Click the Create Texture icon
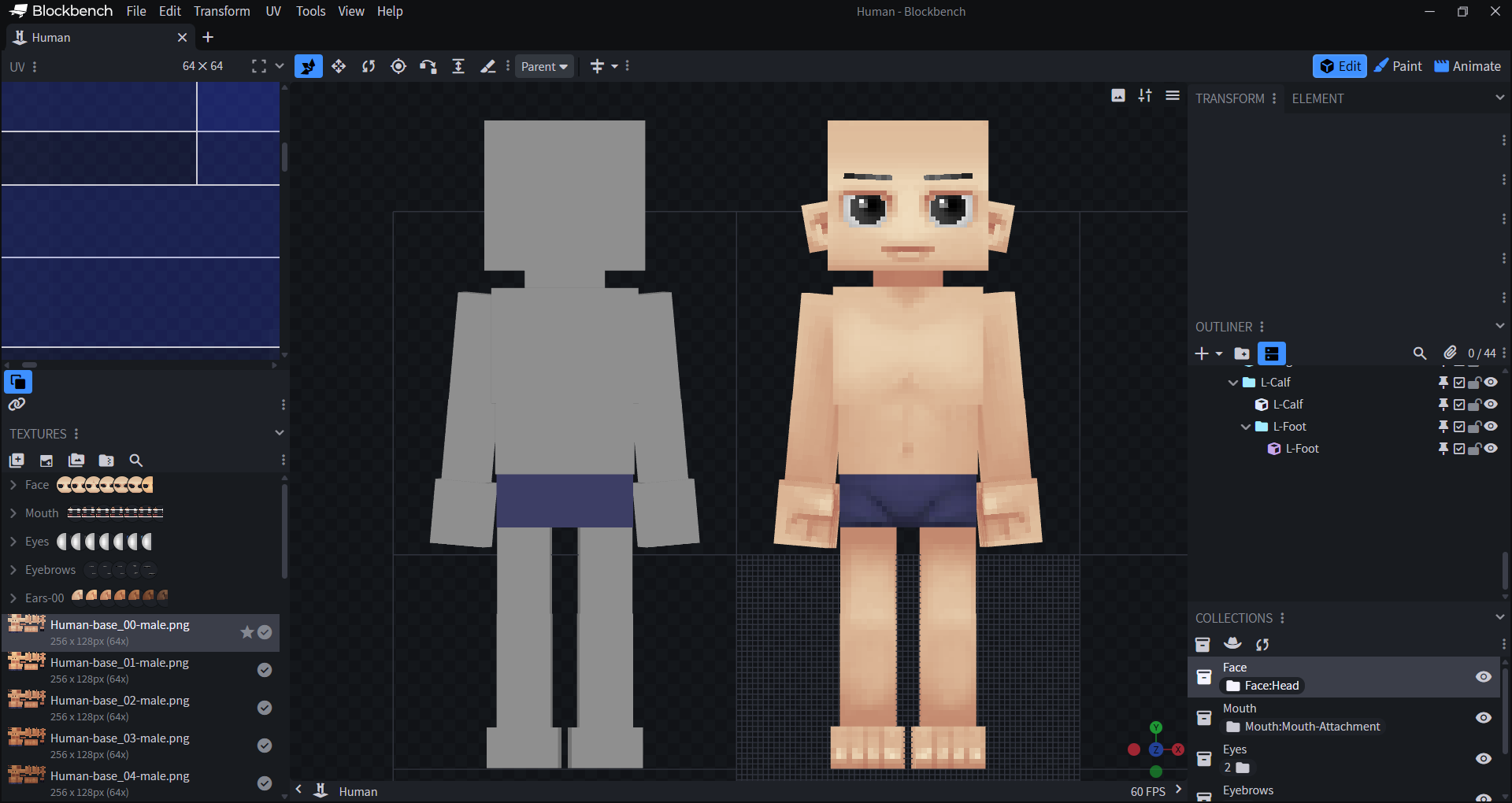Screen dimensions: 1512x803 pos(46,461)
